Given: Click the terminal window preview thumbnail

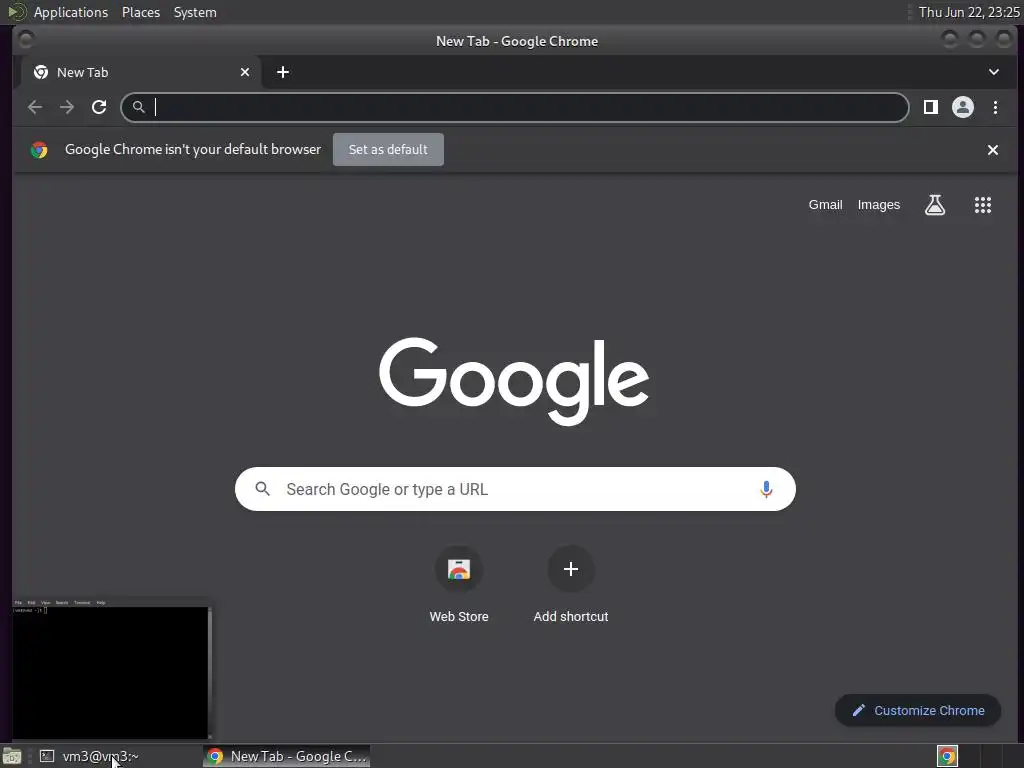Looking at the screenshot, I should pyautogui.click(x=111, y=668).
